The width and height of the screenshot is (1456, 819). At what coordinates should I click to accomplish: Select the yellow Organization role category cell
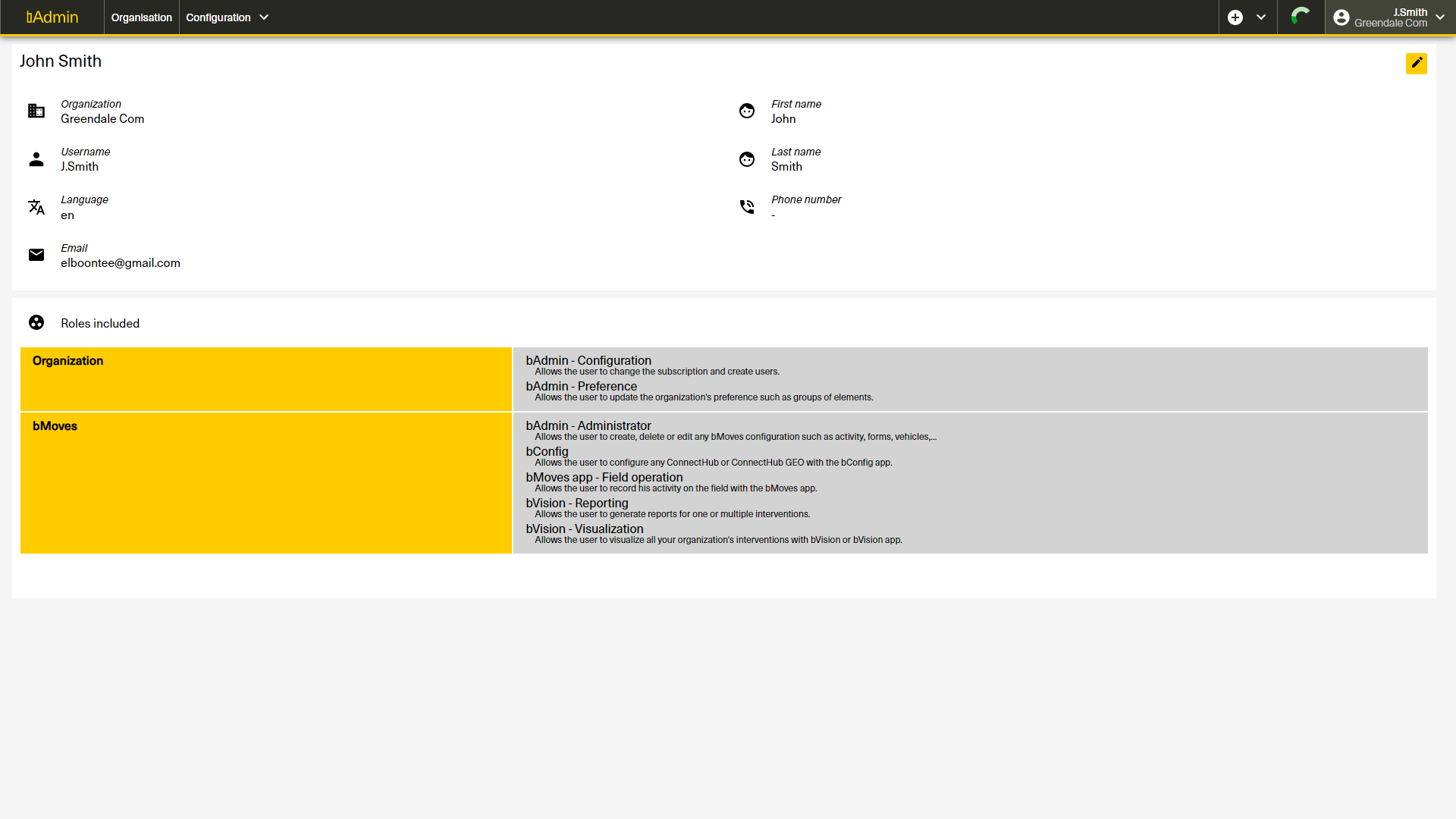pos(265,379)
